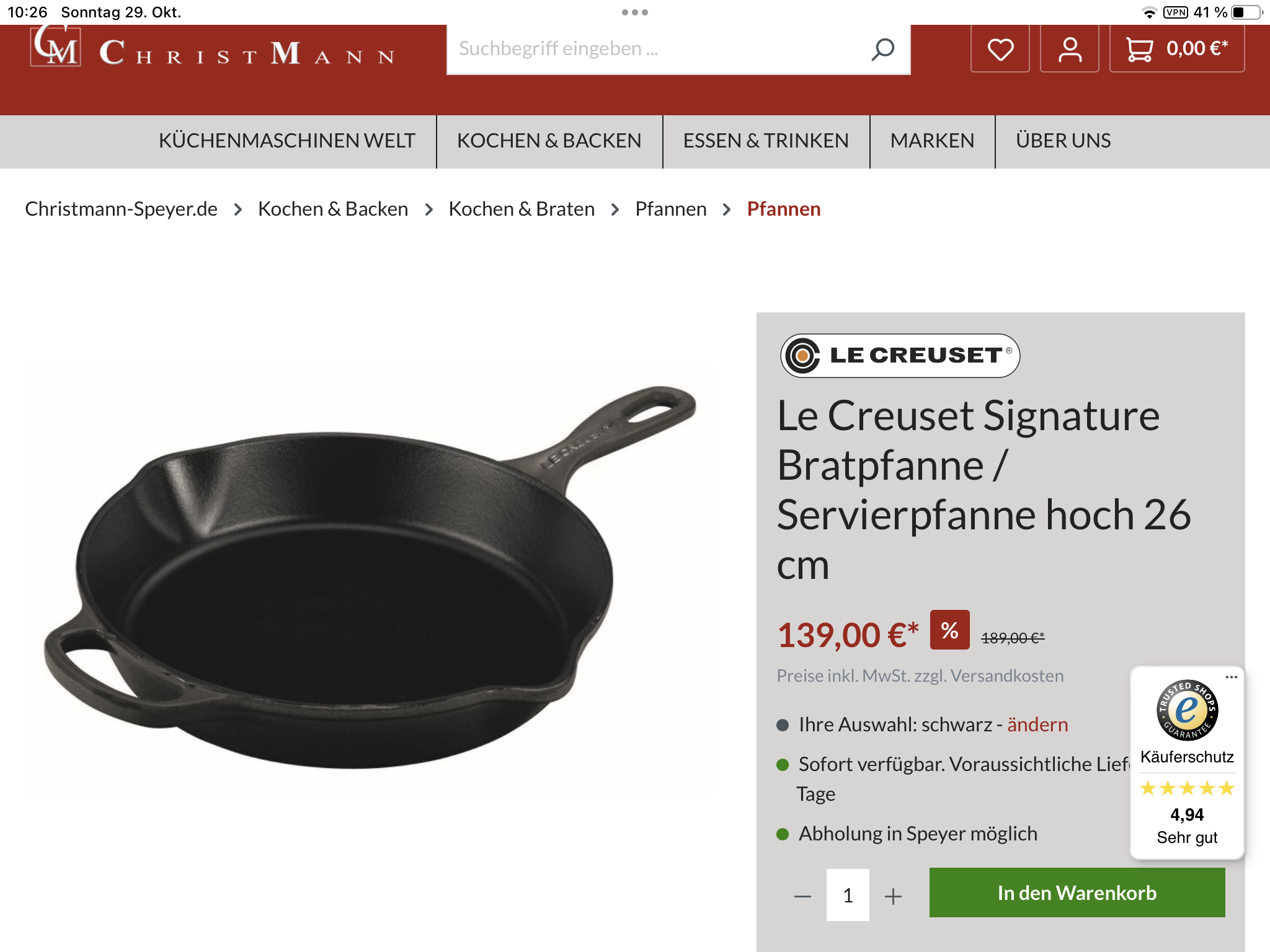Go to Kochen & Braten breadcrumb
The image size is (1270, 952).
(x=522, y=209)
